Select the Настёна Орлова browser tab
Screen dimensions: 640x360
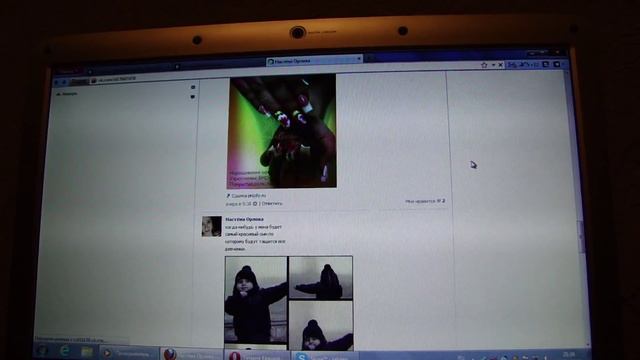pos(313,61)
